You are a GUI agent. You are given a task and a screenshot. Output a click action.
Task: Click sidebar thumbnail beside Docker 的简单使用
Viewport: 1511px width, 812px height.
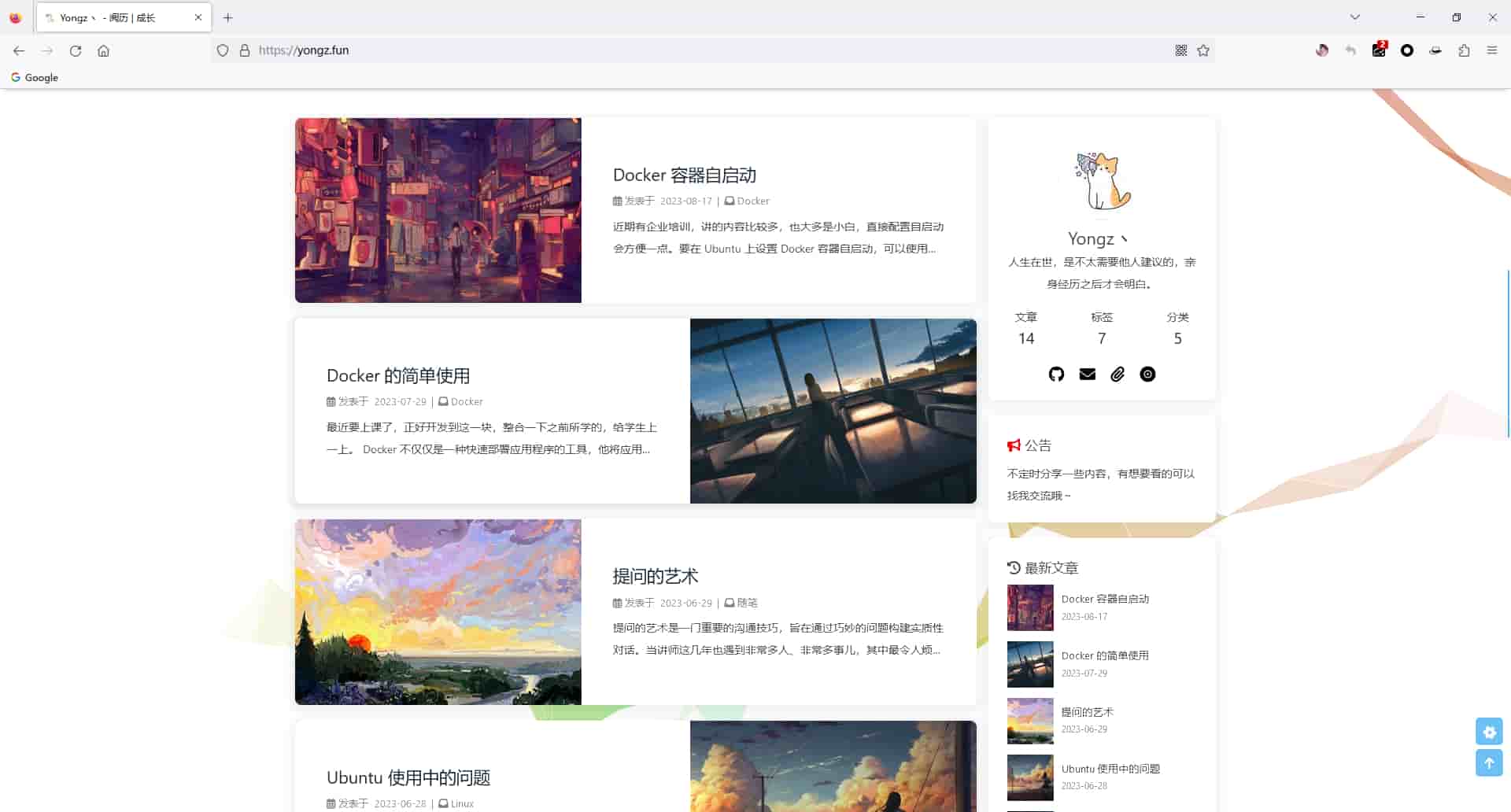1030,664
